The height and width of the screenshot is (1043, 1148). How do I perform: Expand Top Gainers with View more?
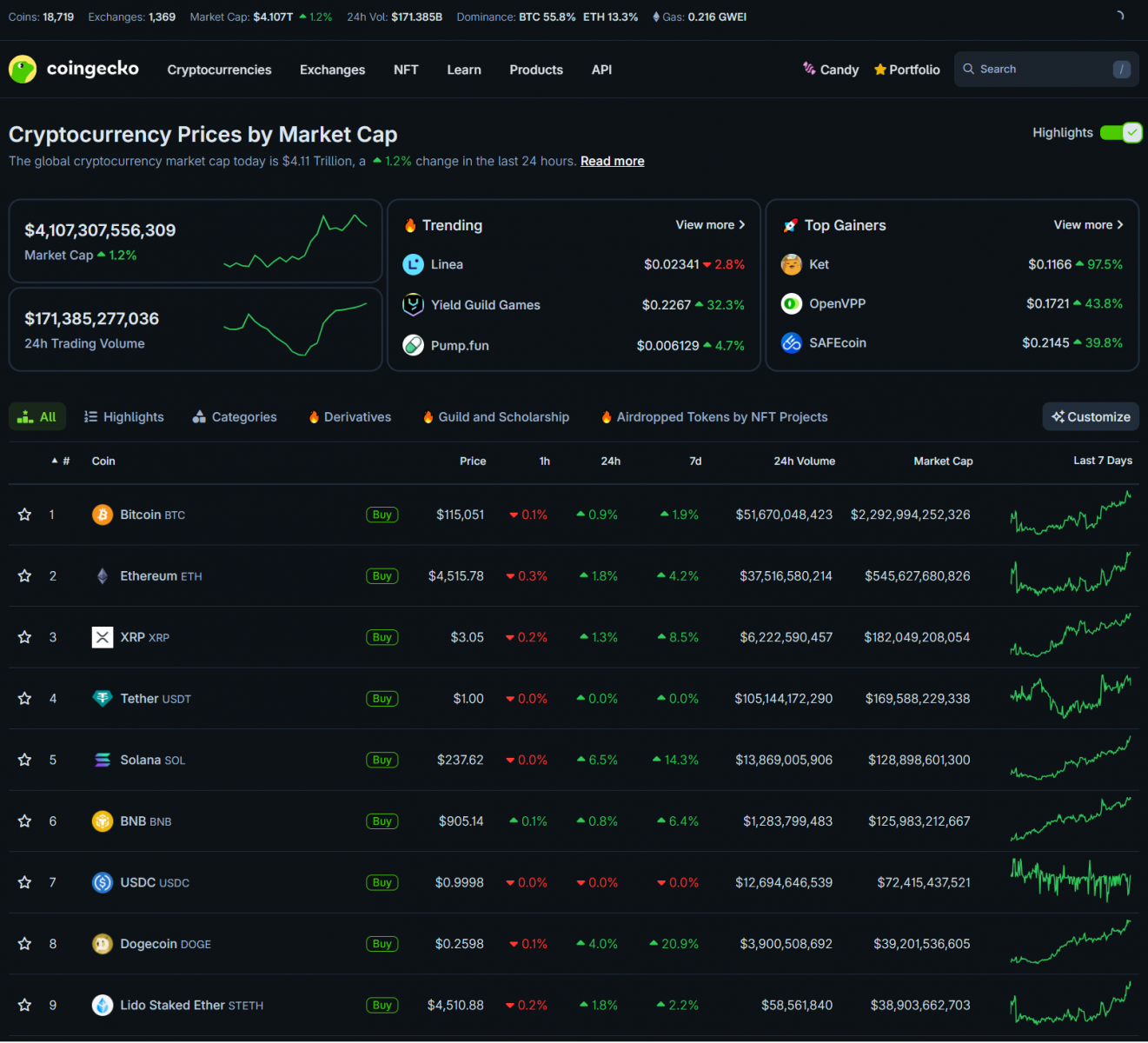click(x=1088, y=225)
